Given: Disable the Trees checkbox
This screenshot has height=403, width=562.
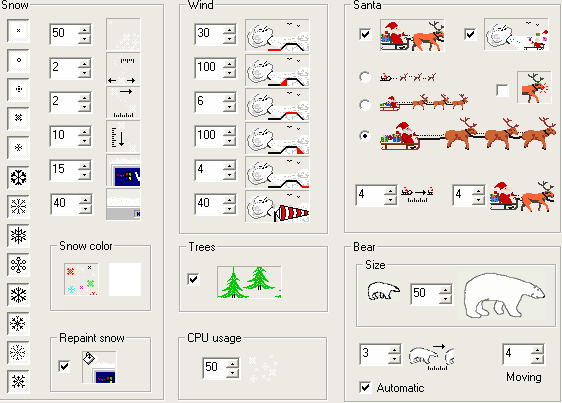Looking at the screenshot, I should (x=194, y=279).
